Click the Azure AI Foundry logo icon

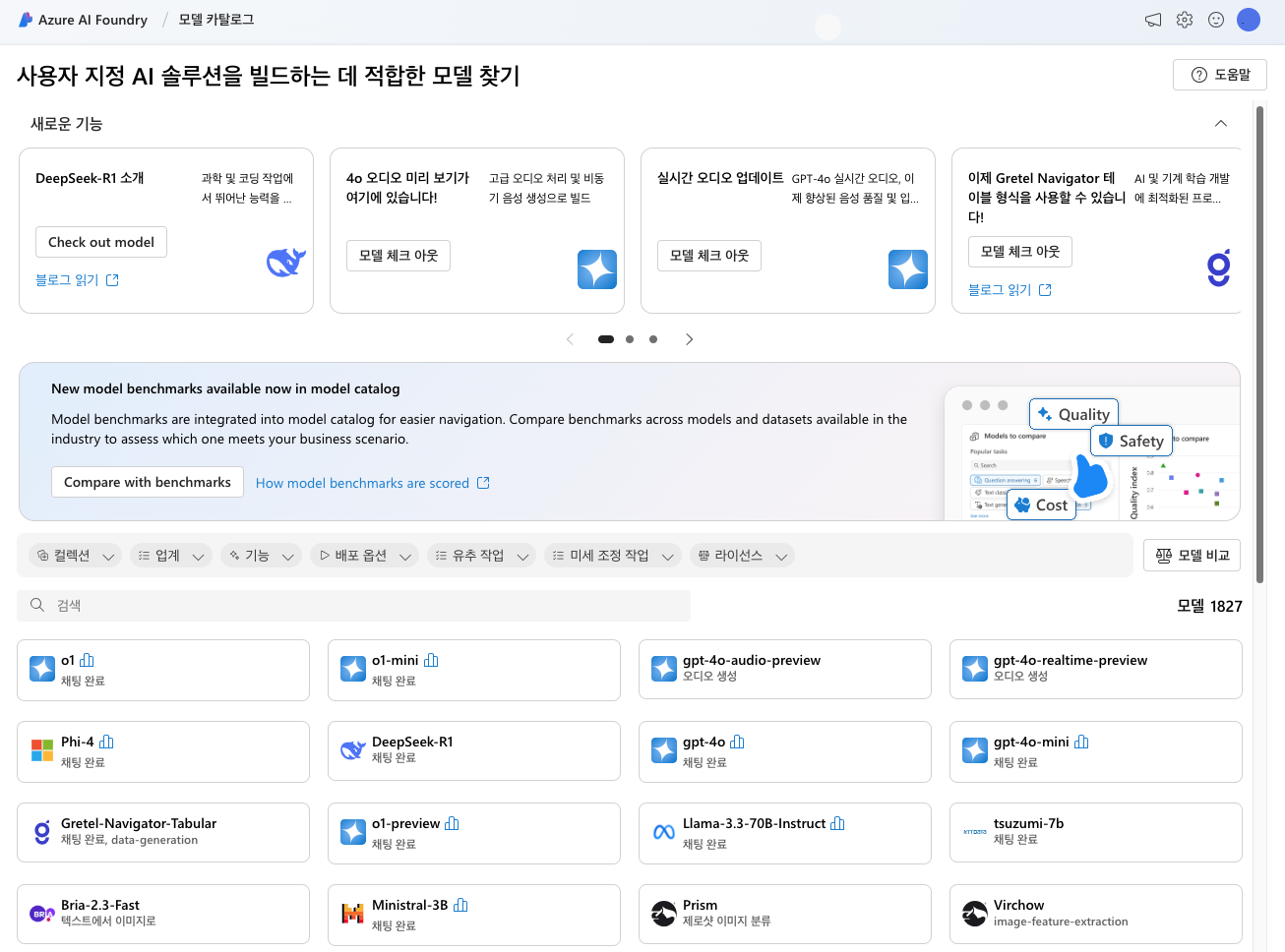click(x=26, y=20)
